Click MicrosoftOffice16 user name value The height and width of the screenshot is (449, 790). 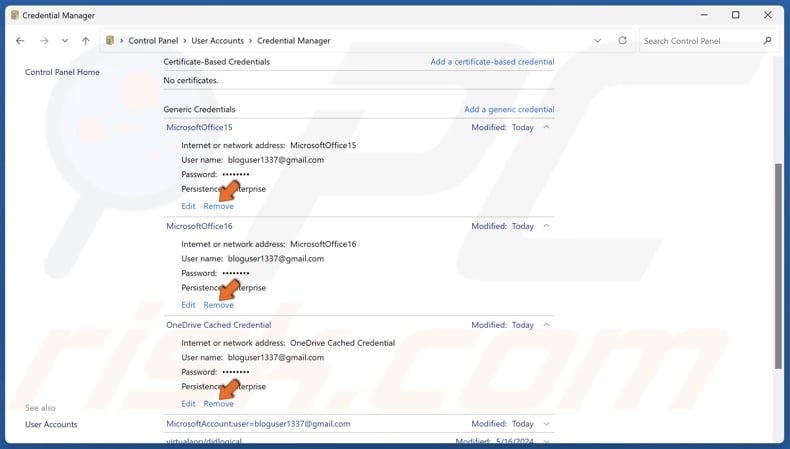[x=276, y=259]
